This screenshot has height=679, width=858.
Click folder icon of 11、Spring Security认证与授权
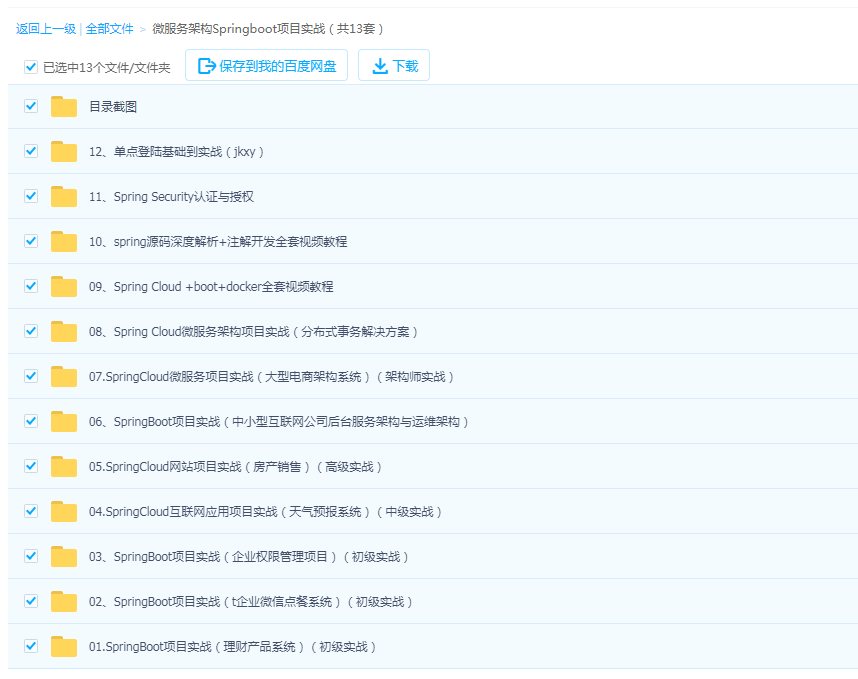(64, 196)
